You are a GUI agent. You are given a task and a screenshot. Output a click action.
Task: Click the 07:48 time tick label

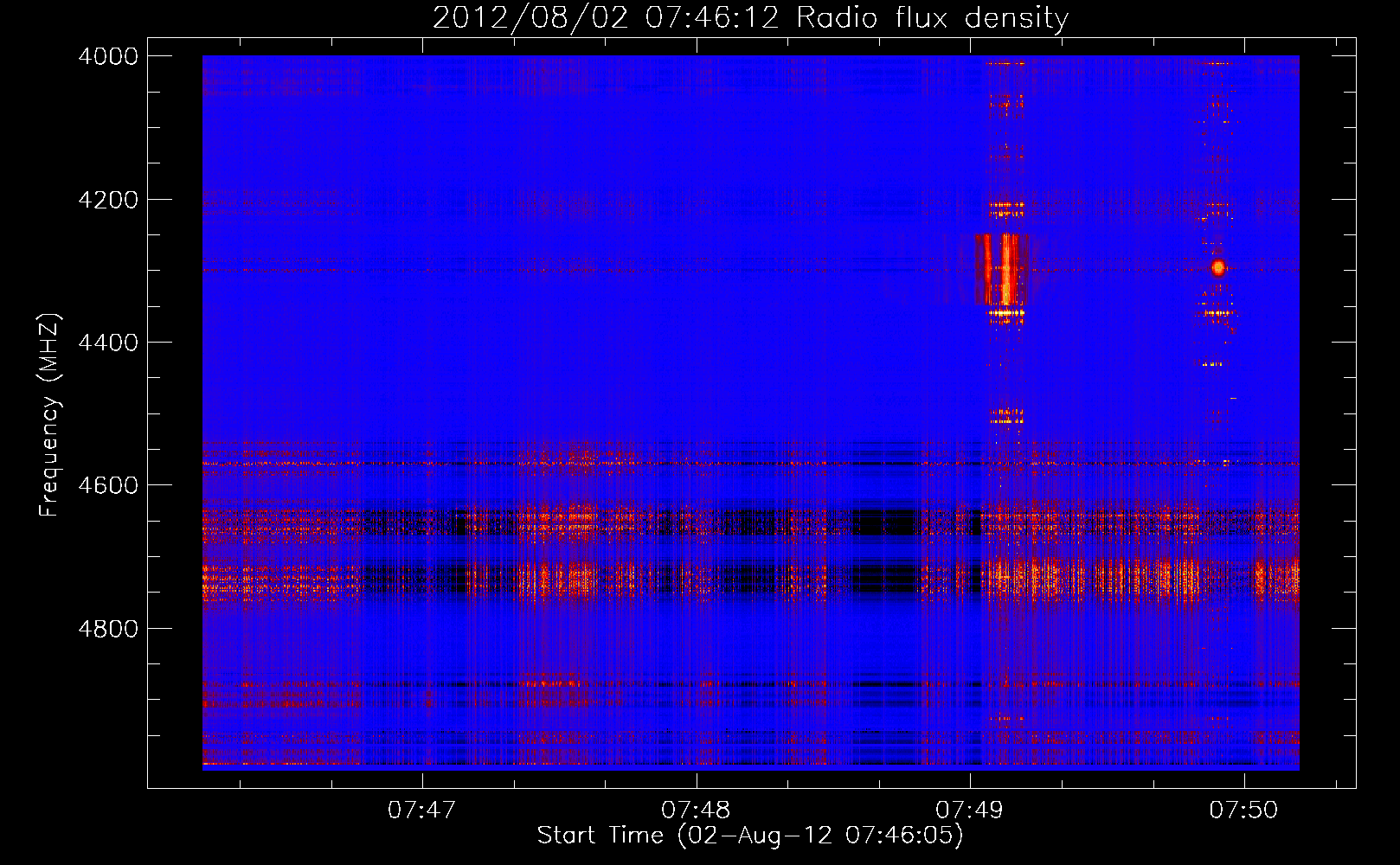696,810
